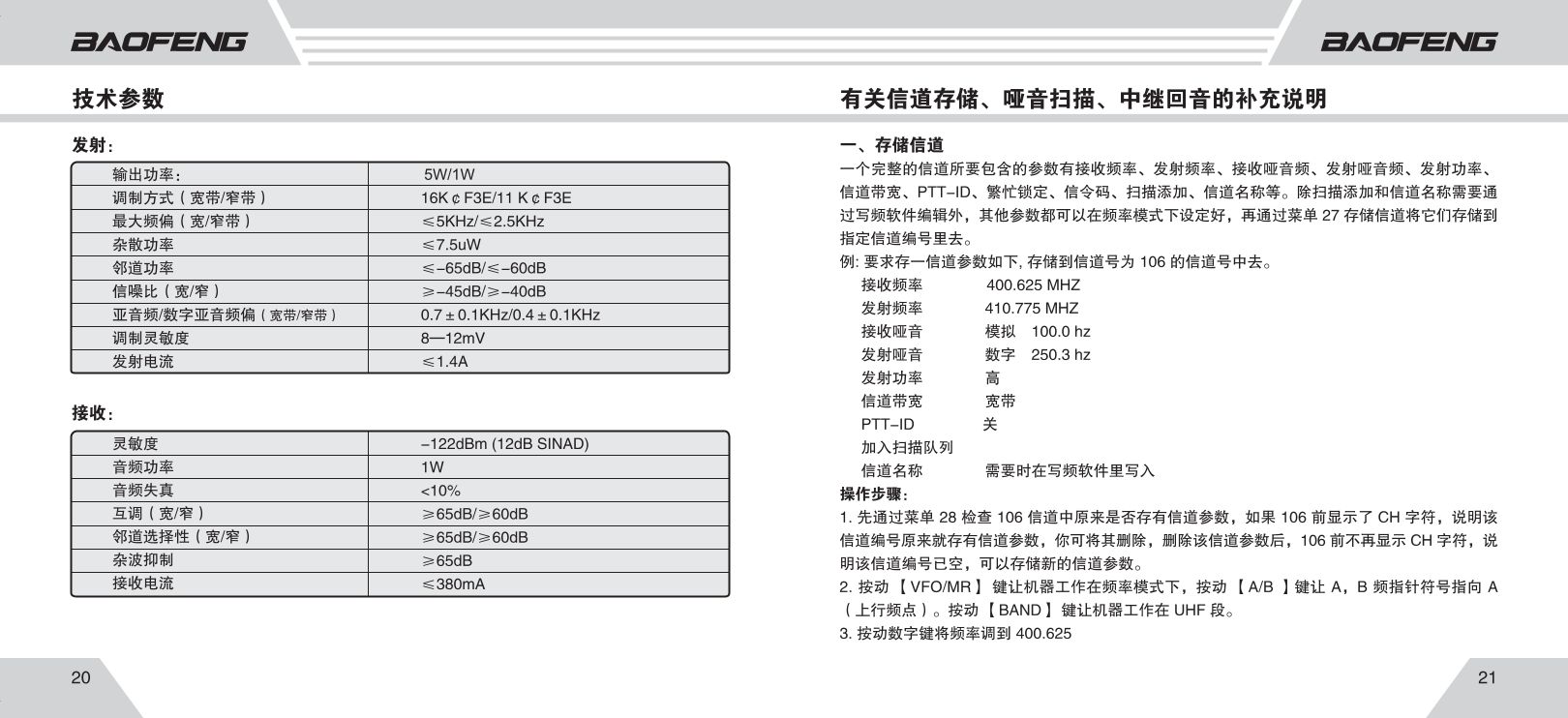Image resolution: width=1568 pixels, height=718 pixels.
Task: Click the 发射 section label above first table
Action: tap(92, 145)
